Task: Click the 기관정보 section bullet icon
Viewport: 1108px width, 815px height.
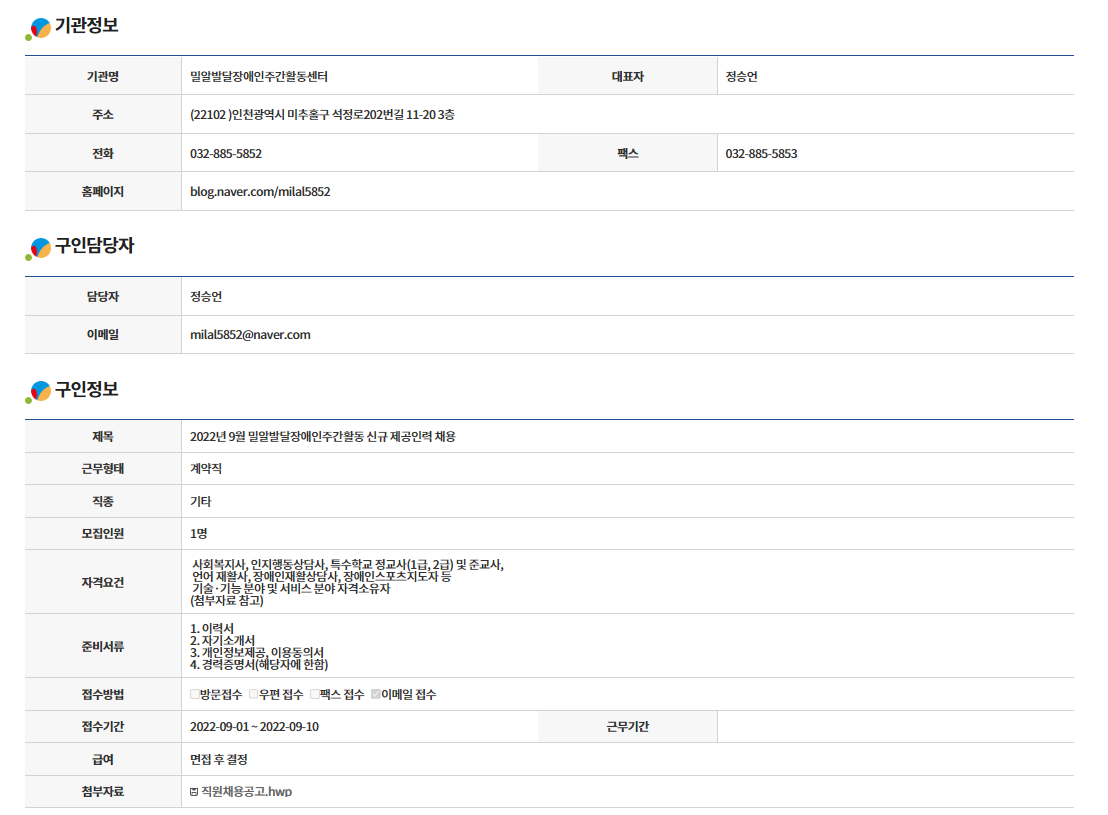Action: 38,29
